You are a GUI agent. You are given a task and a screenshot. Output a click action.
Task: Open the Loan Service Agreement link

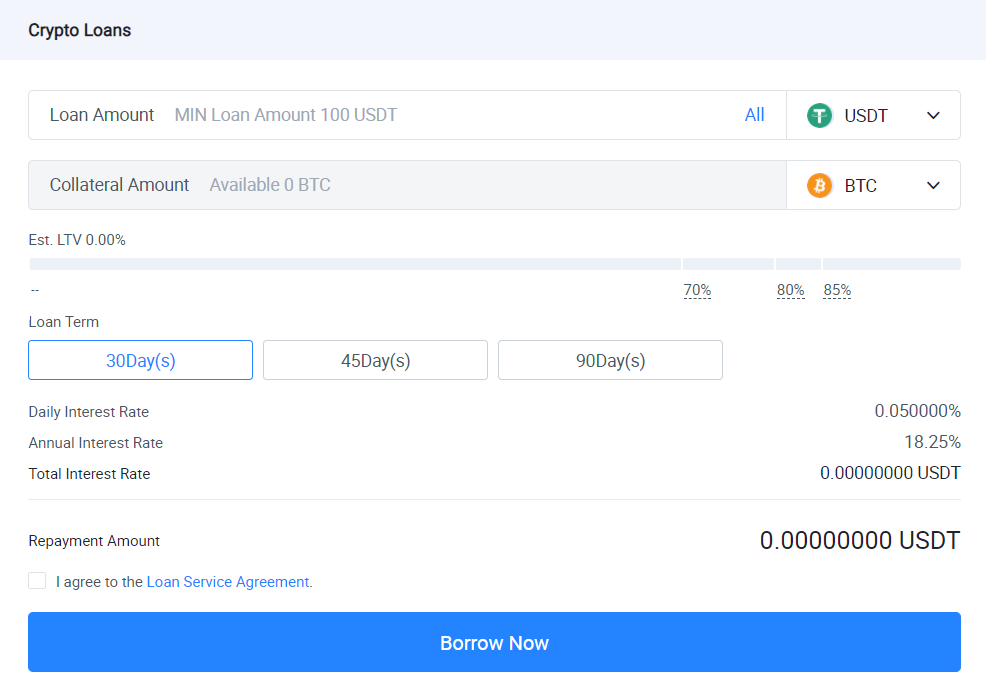pos(228,582)
